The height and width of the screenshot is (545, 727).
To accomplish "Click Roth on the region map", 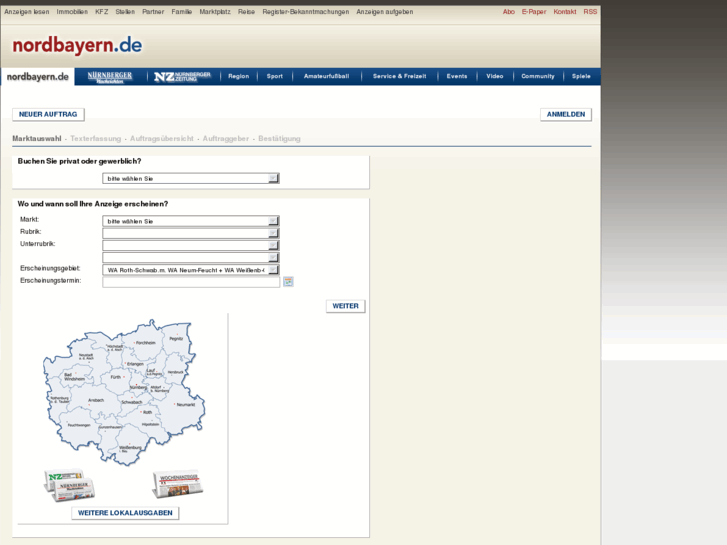I will pos(147,412).
